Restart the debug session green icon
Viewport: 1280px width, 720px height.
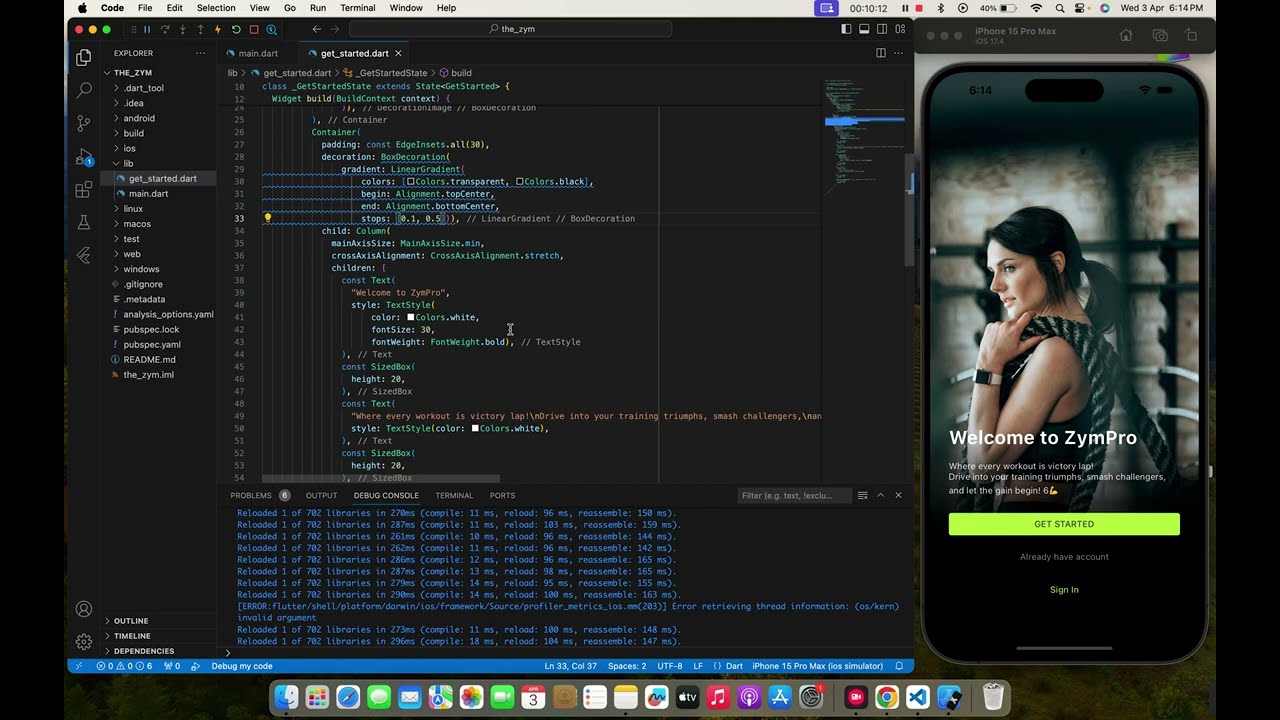coord(236,30)
